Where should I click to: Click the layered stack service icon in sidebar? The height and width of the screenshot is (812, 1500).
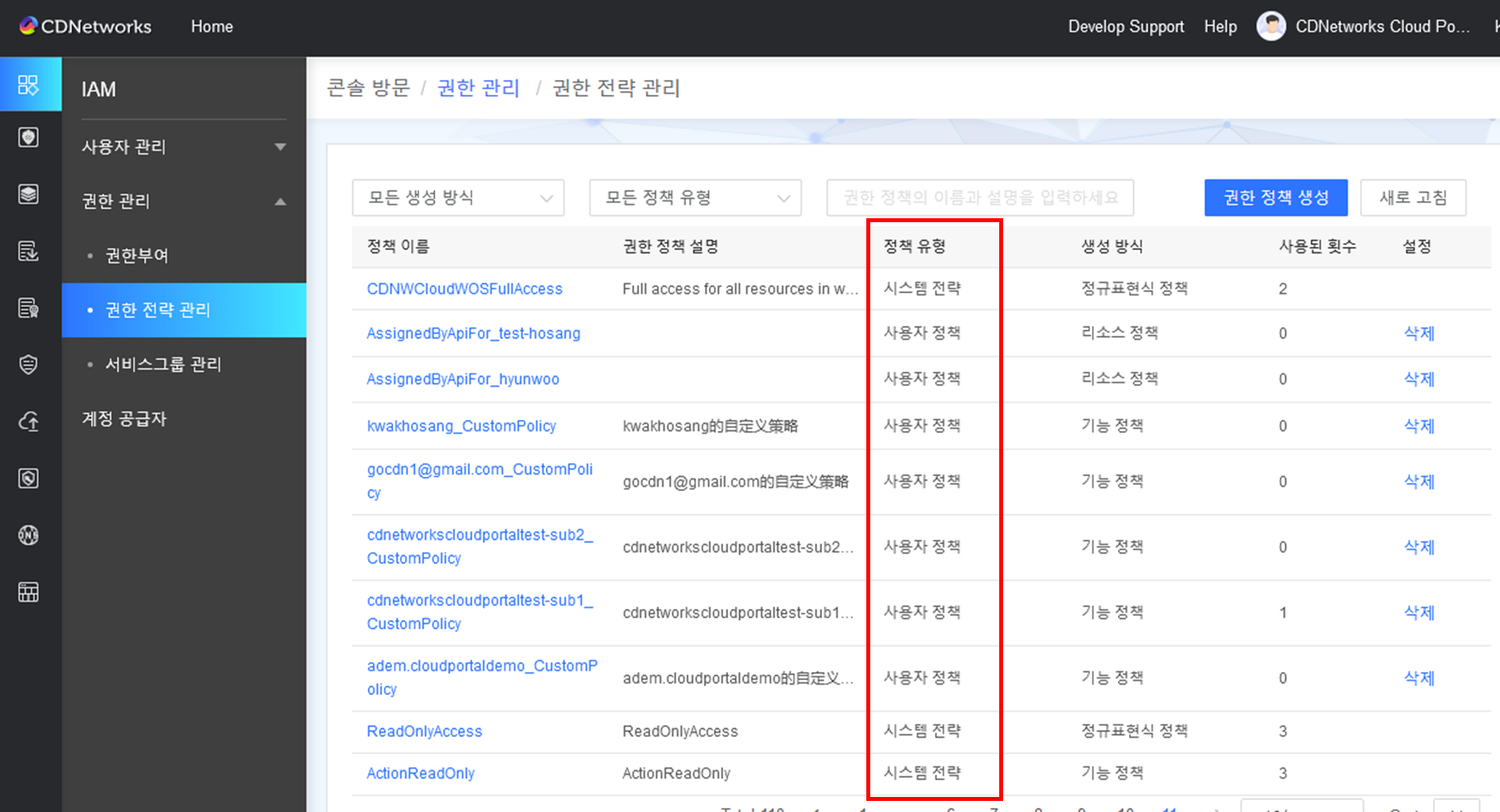click(29, 194)
